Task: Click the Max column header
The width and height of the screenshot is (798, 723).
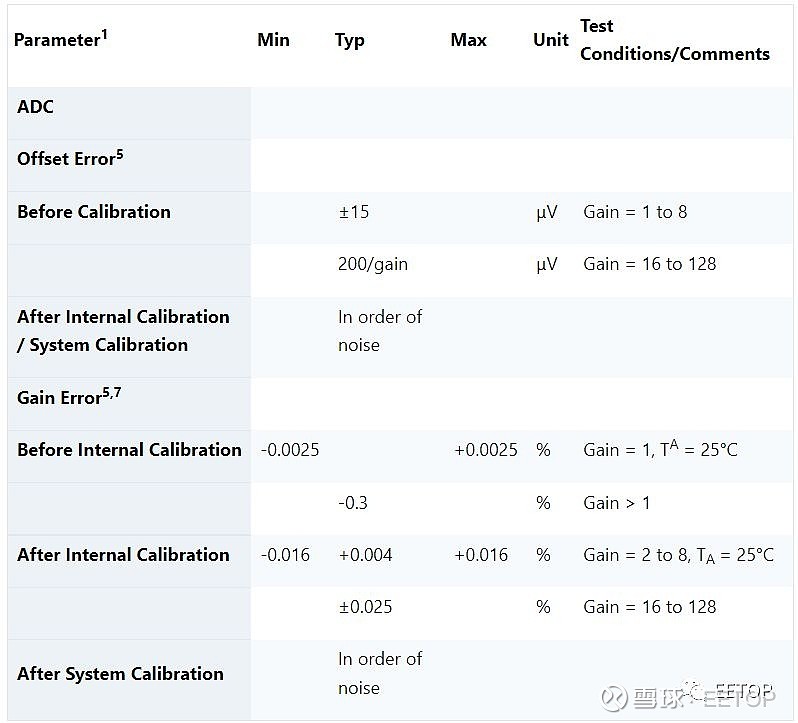Action: [469, 40]
